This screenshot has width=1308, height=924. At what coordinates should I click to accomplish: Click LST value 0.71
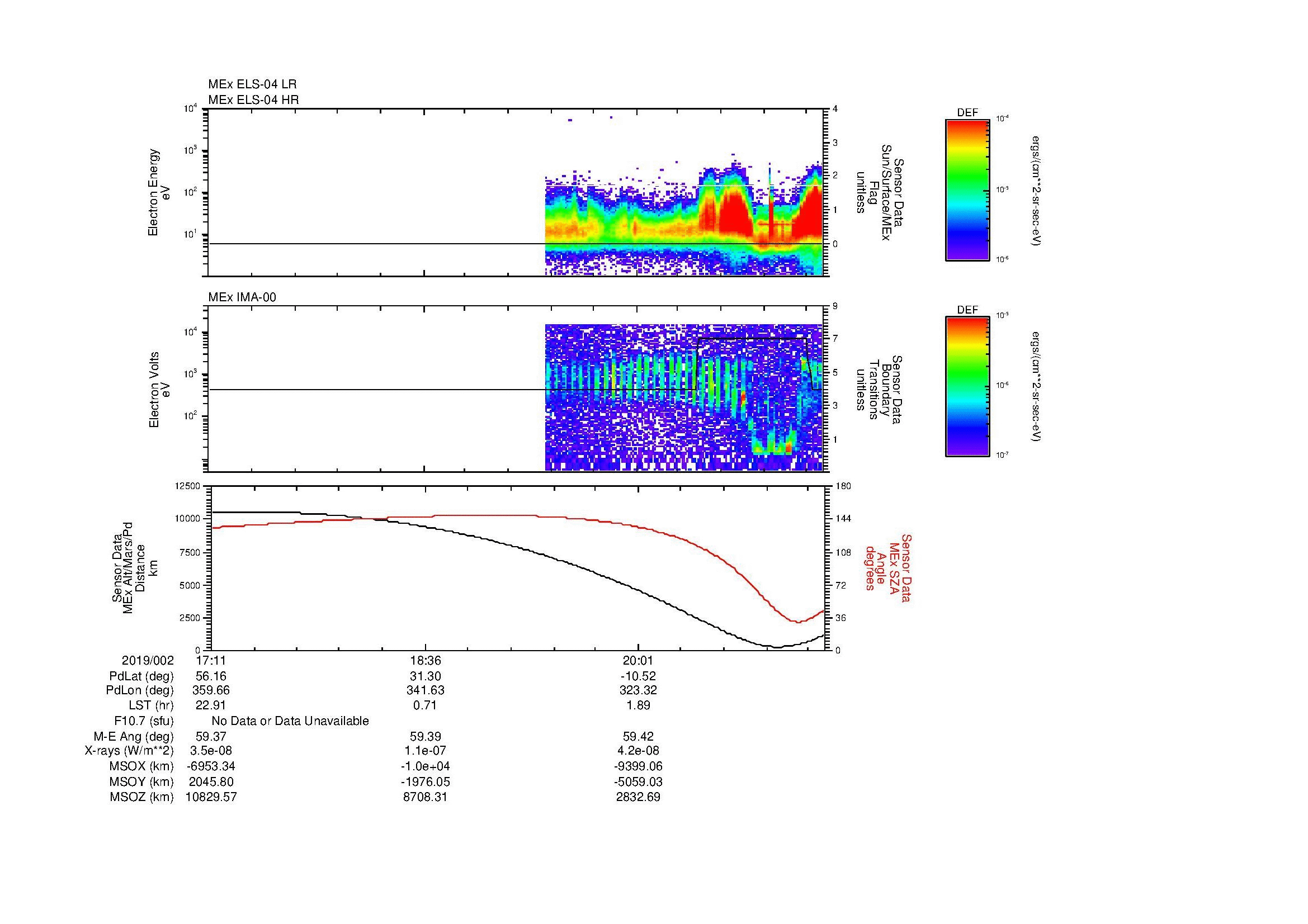point(425,705)
